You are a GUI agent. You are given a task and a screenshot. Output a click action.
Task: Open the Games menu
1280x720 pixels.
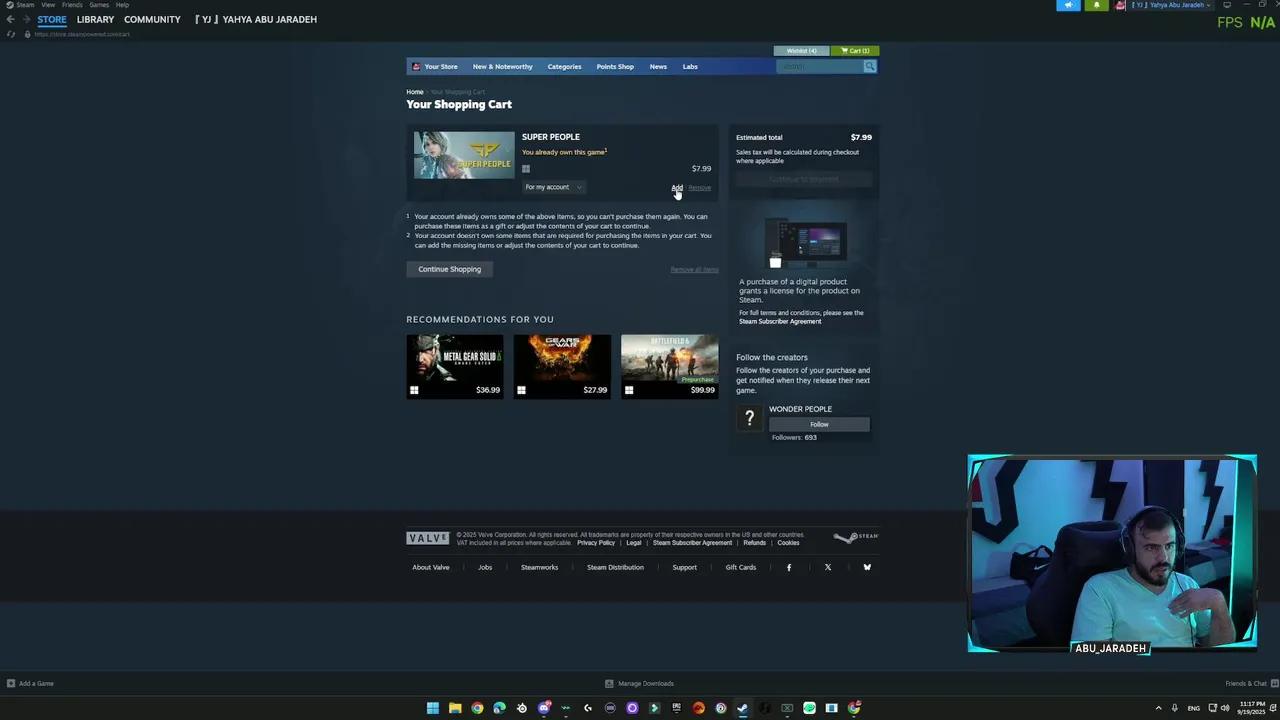[x=99, y=5]
